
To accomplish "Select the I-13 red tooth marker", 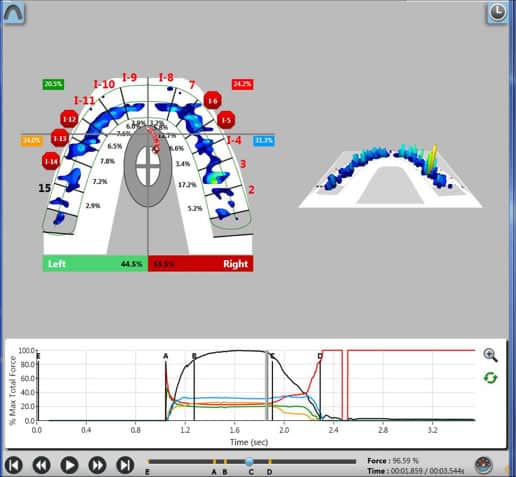I will coord(60,138).
